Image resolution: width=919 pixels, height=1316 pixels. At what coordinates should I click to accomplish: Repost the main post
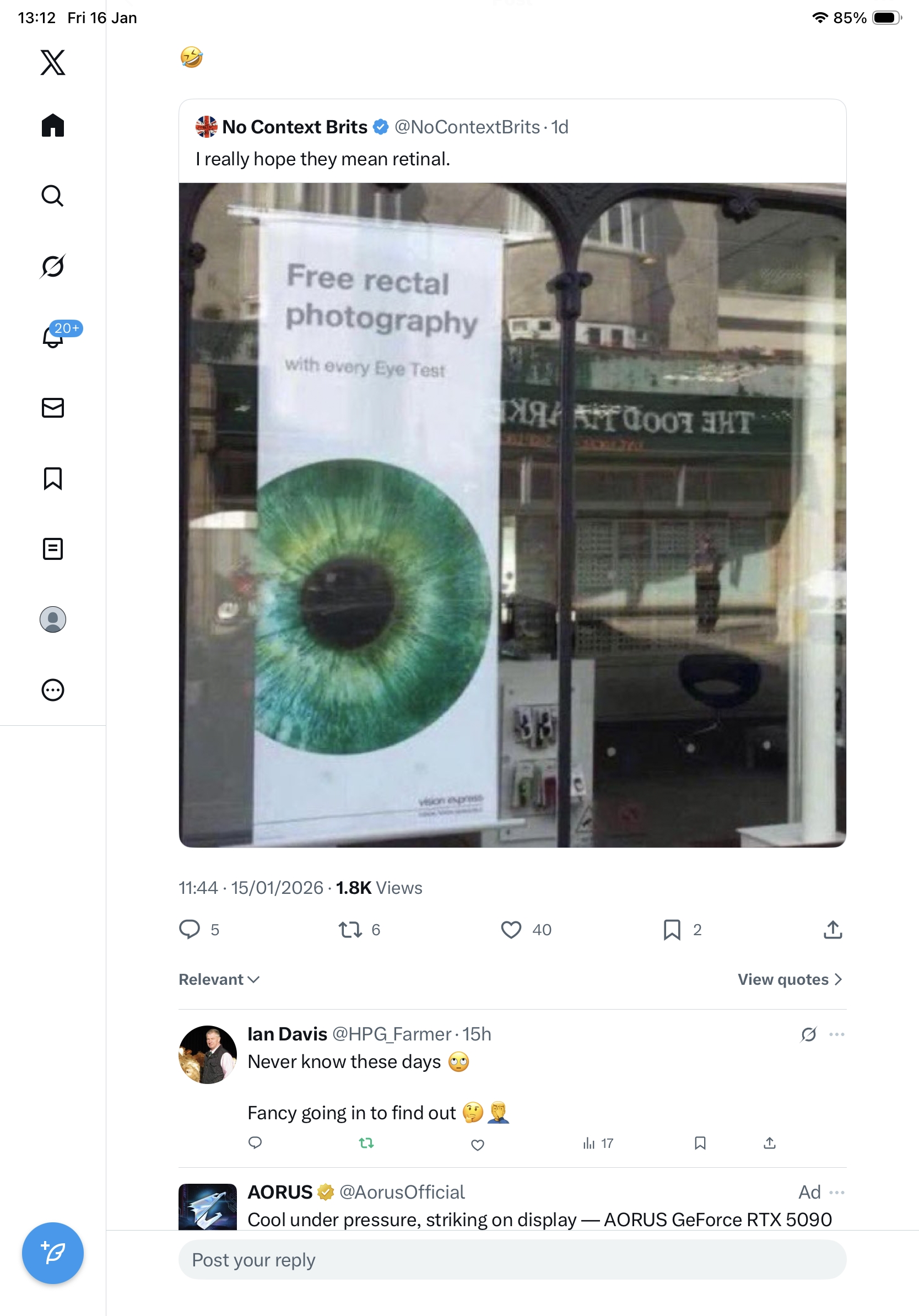[x=349, y=929]
